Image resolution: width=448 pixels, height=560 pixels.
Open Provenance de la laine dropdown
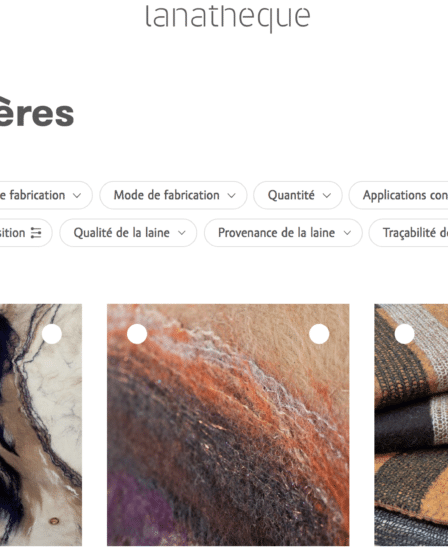(283, 233)
